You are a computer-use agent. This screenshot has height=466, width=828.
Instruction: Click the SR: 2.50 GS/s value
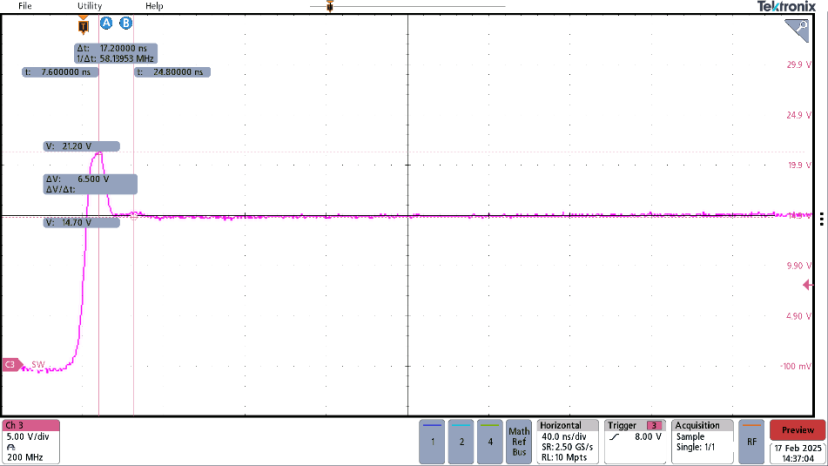pos(567,447)
